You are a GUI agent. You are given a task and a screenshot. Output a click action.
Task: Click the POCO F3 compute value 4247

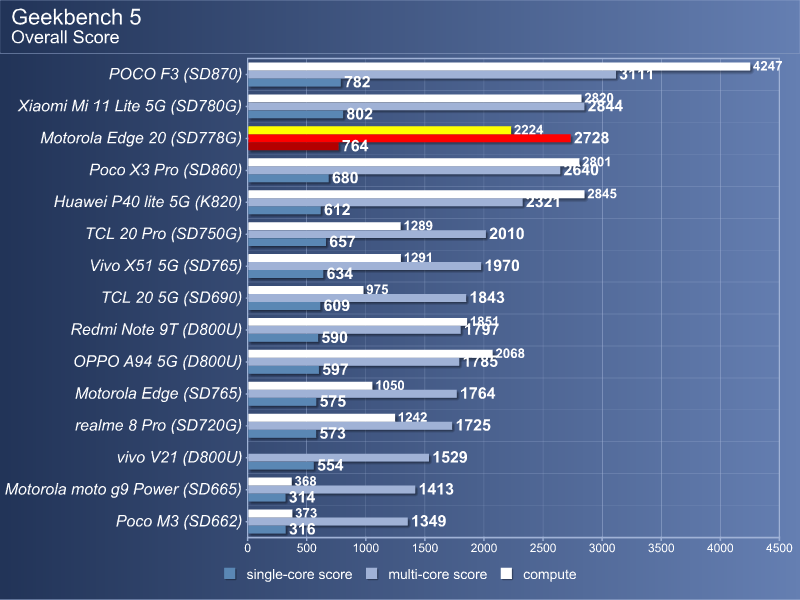[767, 66]
